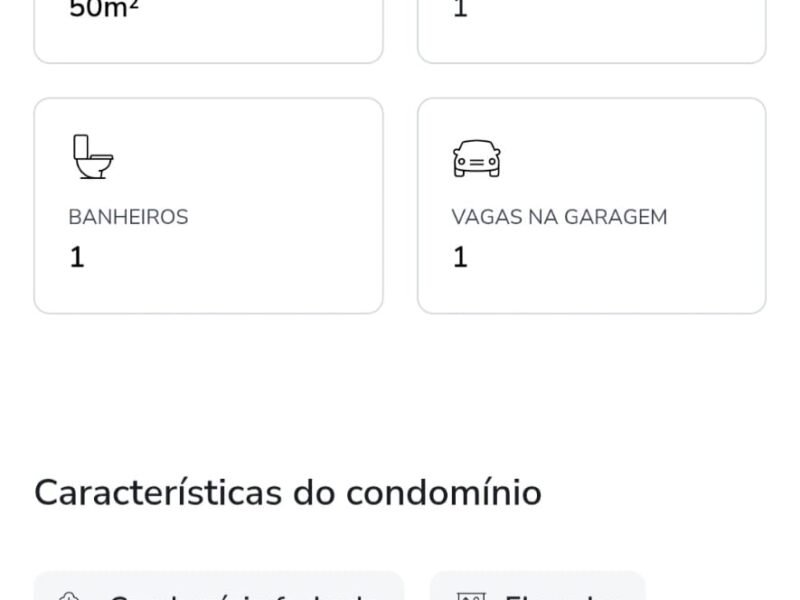The width and height of the screenshot is (800, 600).
Task: Click the value 1 in top-right card
Action: point(460,10)
